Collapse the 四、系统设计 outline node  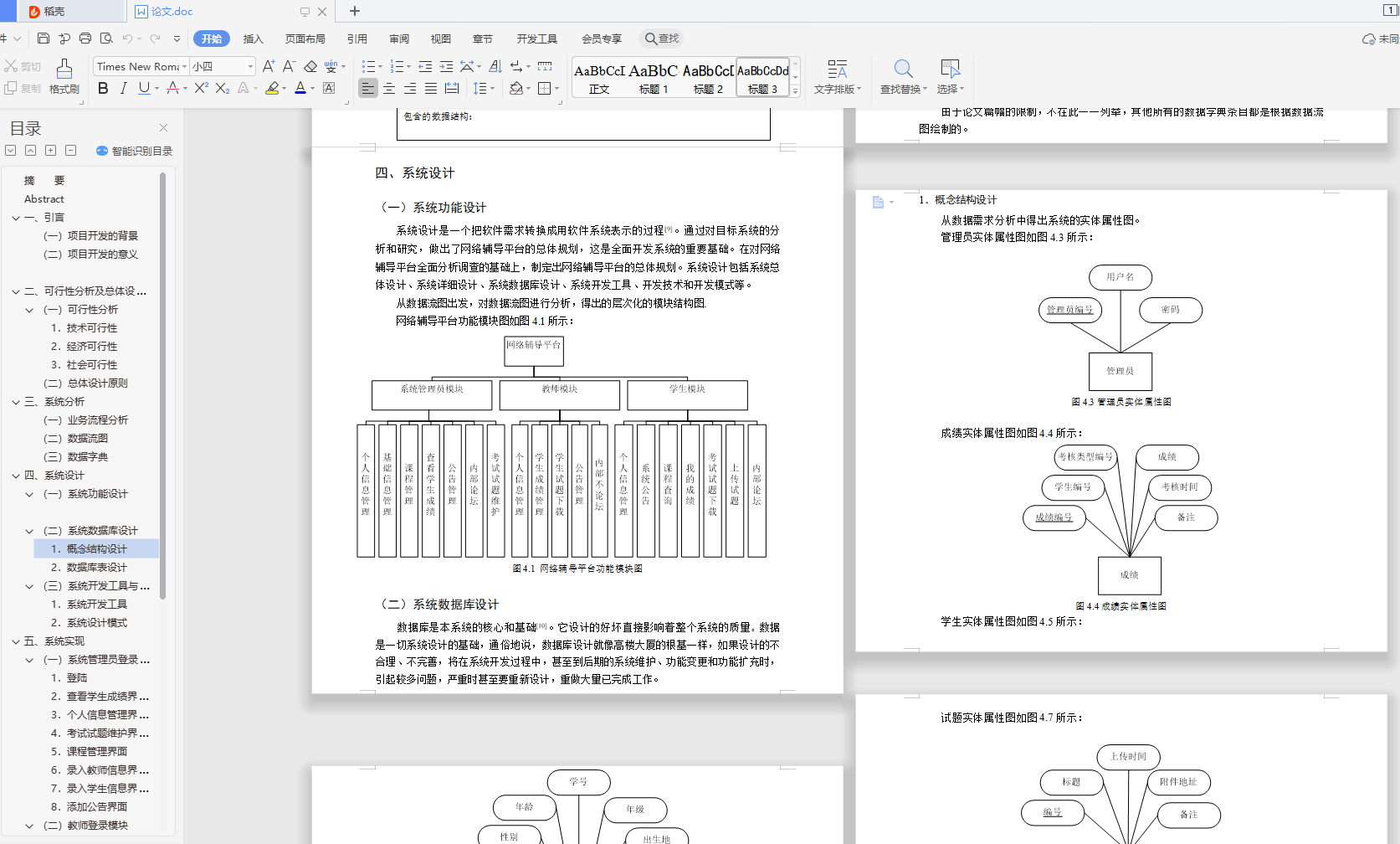[16, 476]
